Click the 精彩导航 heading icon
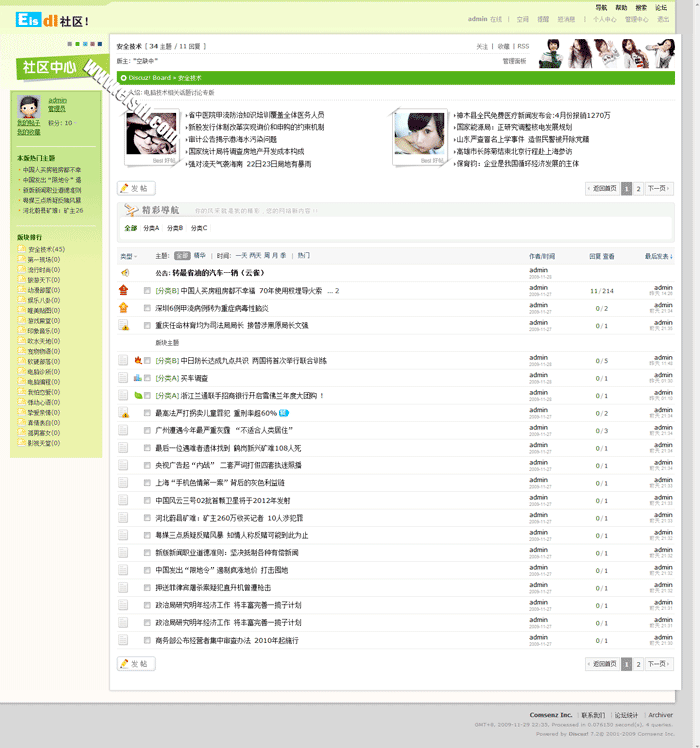 click(x=131, y=209)
